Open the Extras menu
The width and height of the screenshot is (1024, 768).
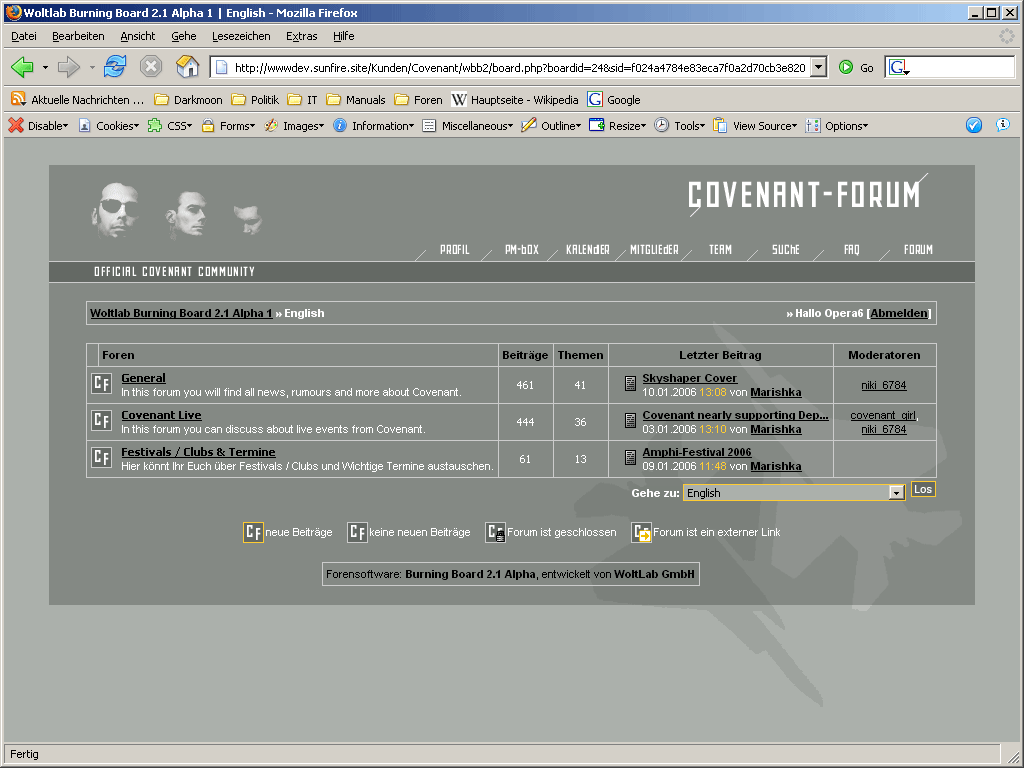tap(301, 36)
